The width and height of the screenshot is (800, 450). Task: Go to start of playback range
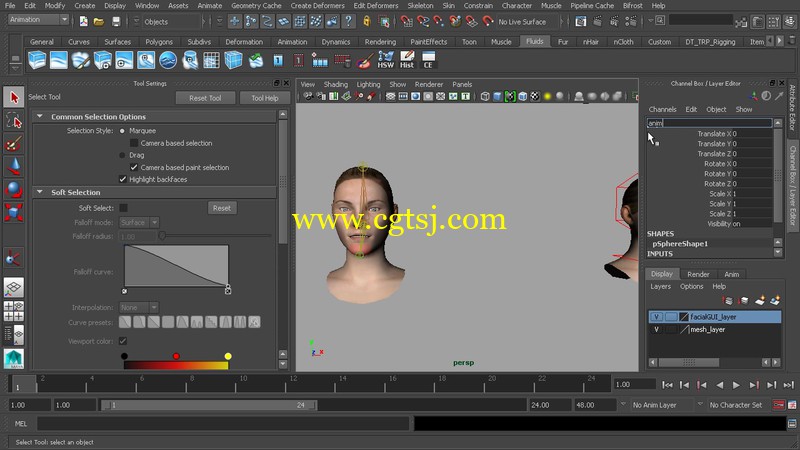[667, 385]
